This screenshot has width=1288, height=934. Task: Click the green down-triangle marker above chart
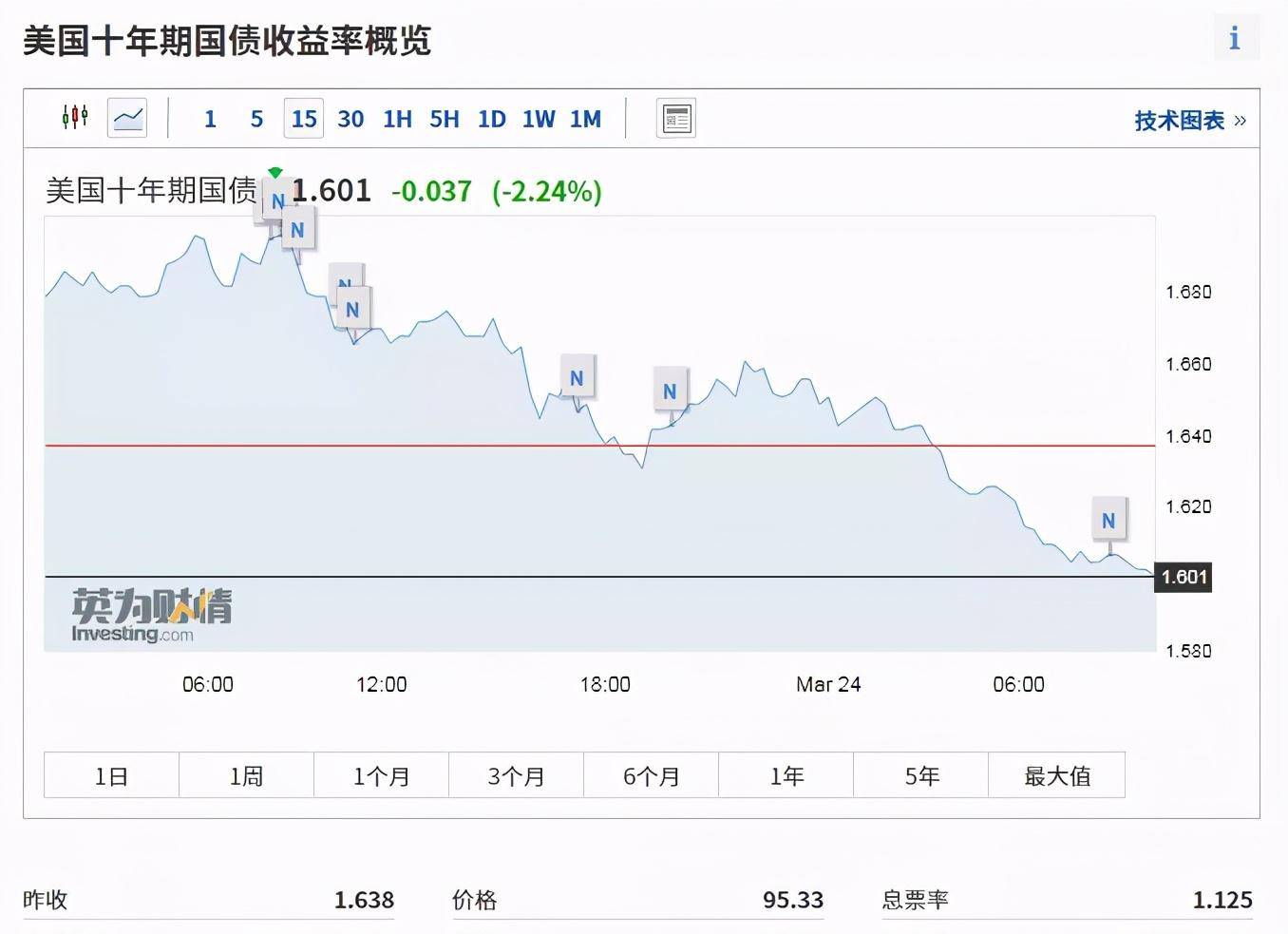[x=275, y=172]
